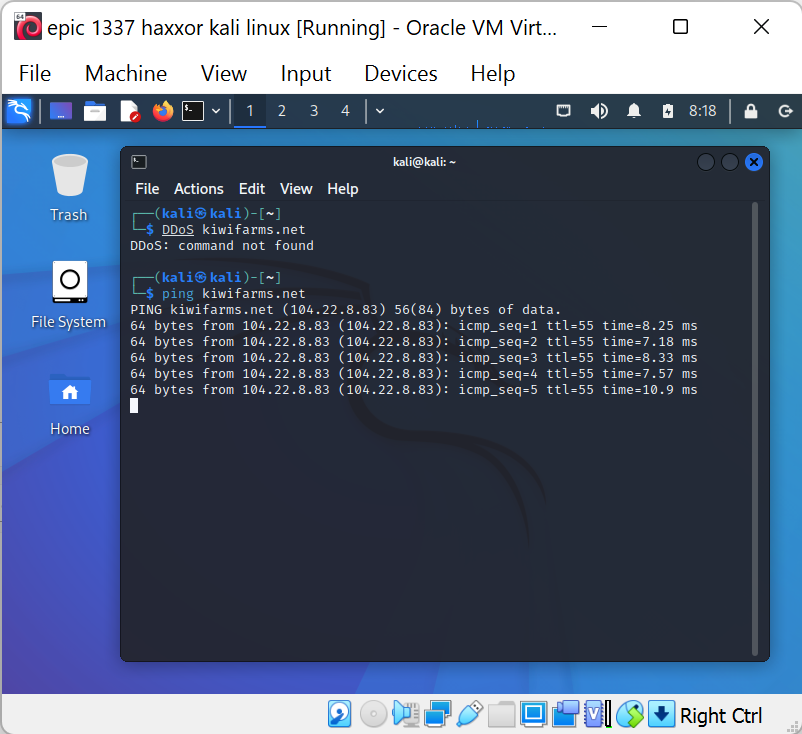
Task: Click the 'ping kiwifarms.net' command text
Action: point(234,294)
